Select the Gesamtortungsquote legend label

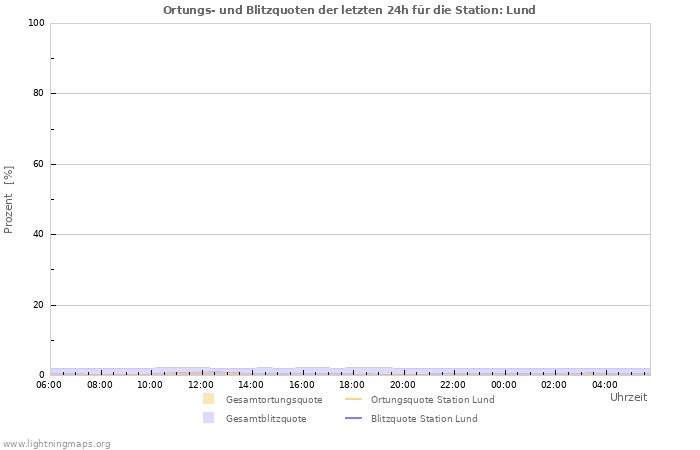[x=274, y=400]
